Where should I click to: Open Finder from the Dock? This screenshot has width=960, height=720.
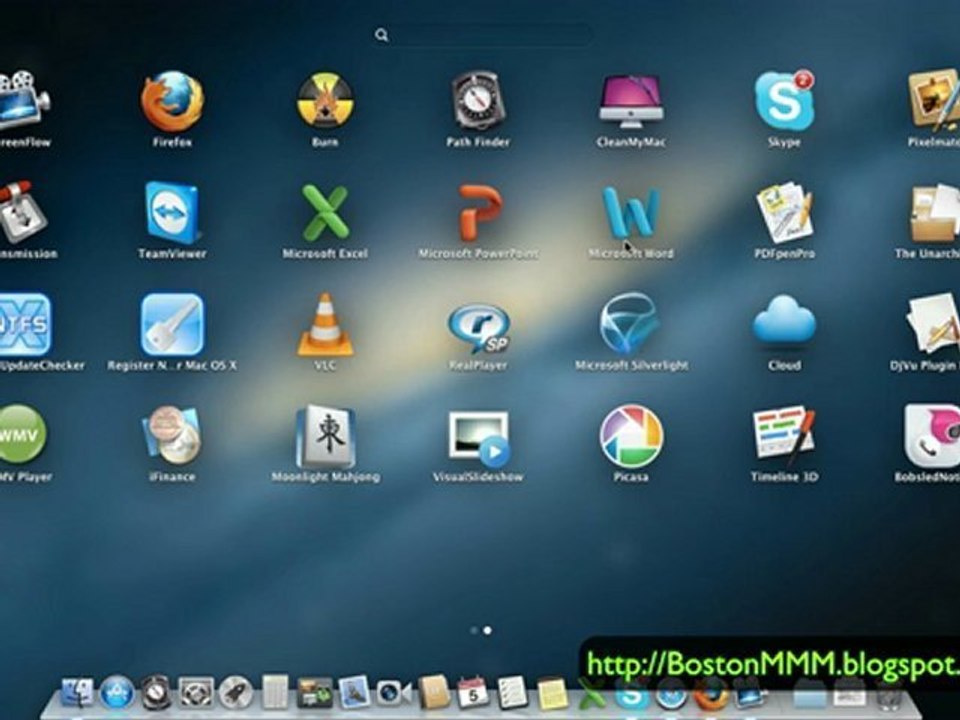(x=78, y=693)
